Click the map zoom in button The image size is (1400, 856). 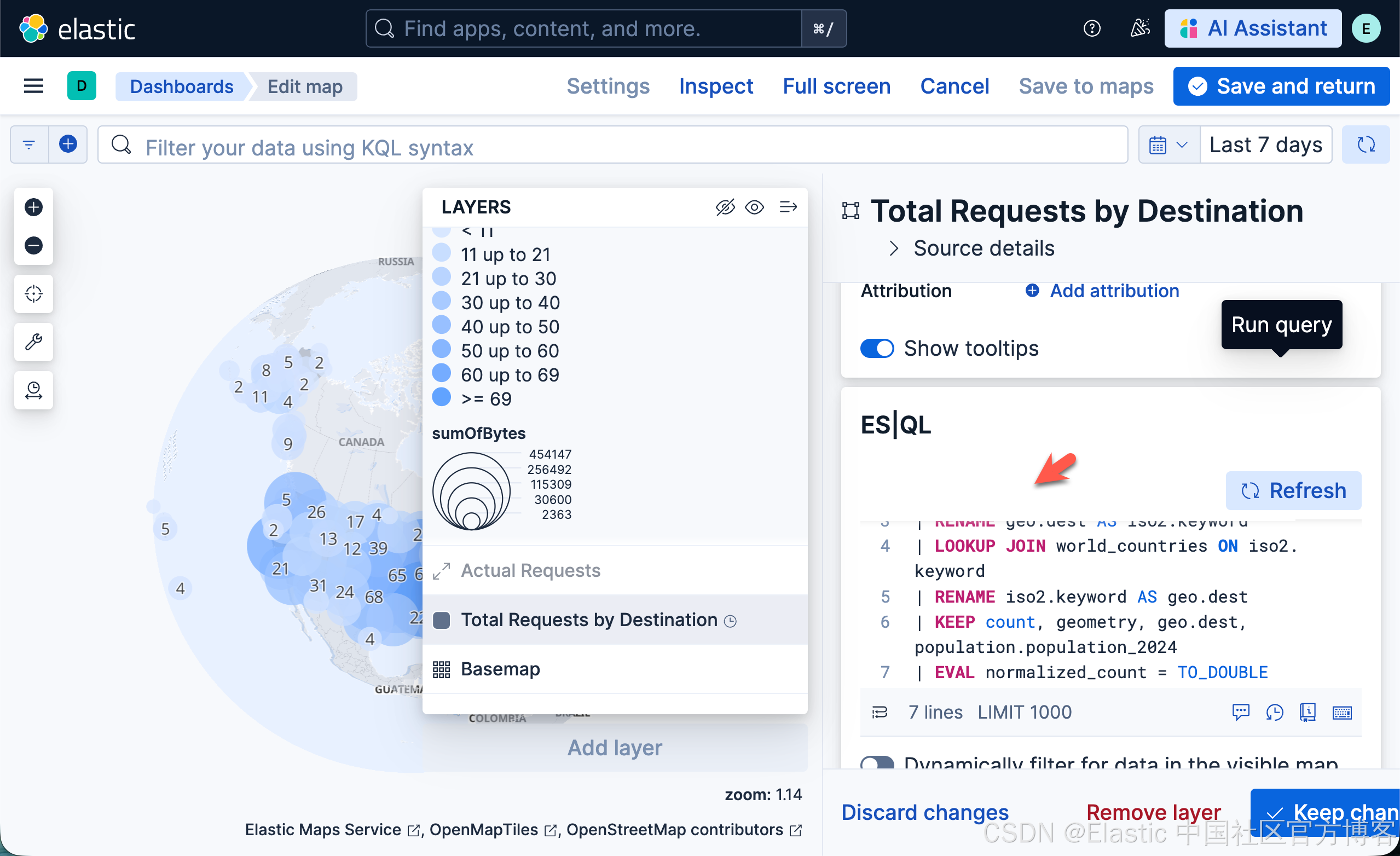pos(33,207)
